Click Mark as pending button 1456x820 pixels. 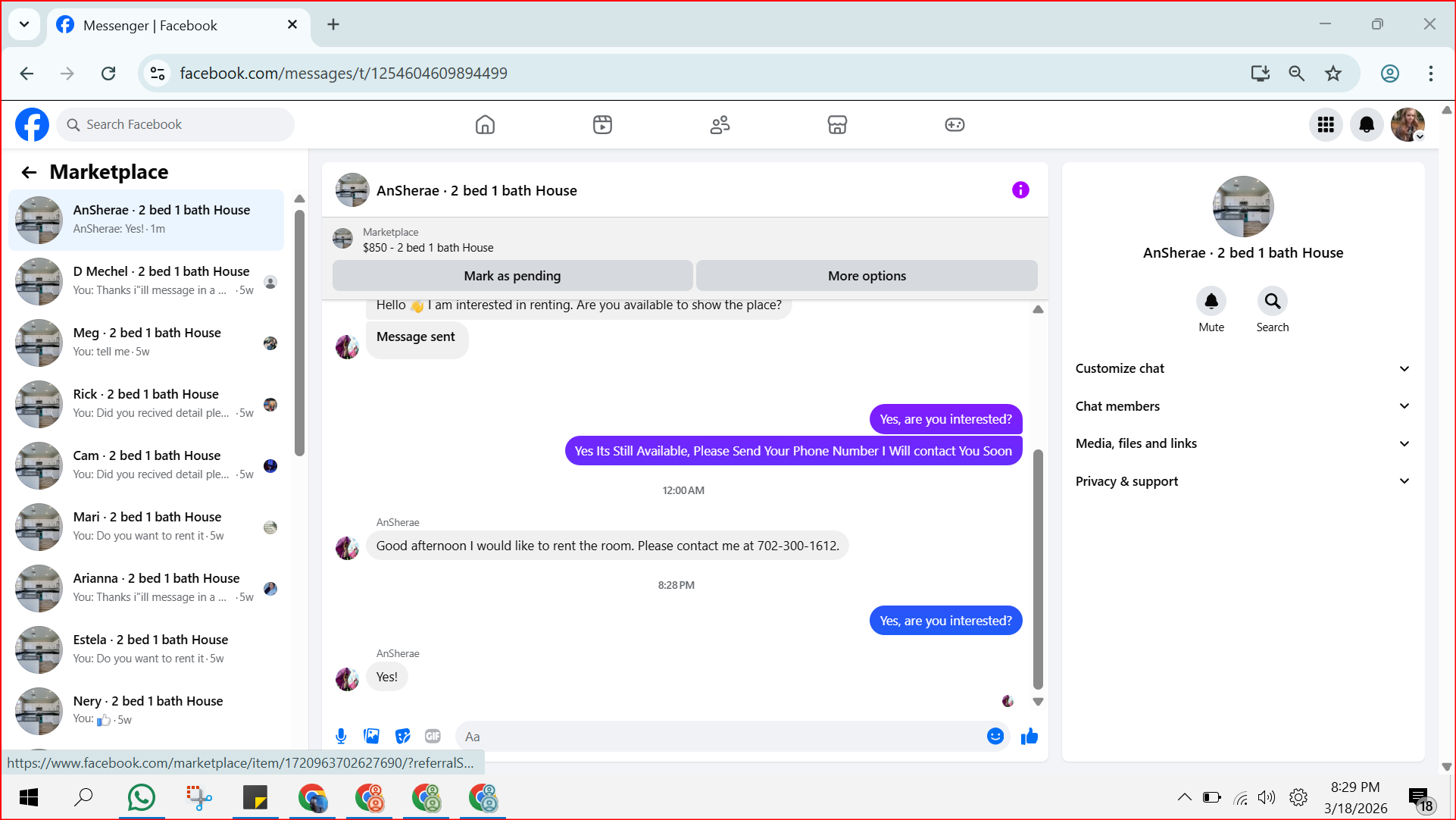[512, 276]
